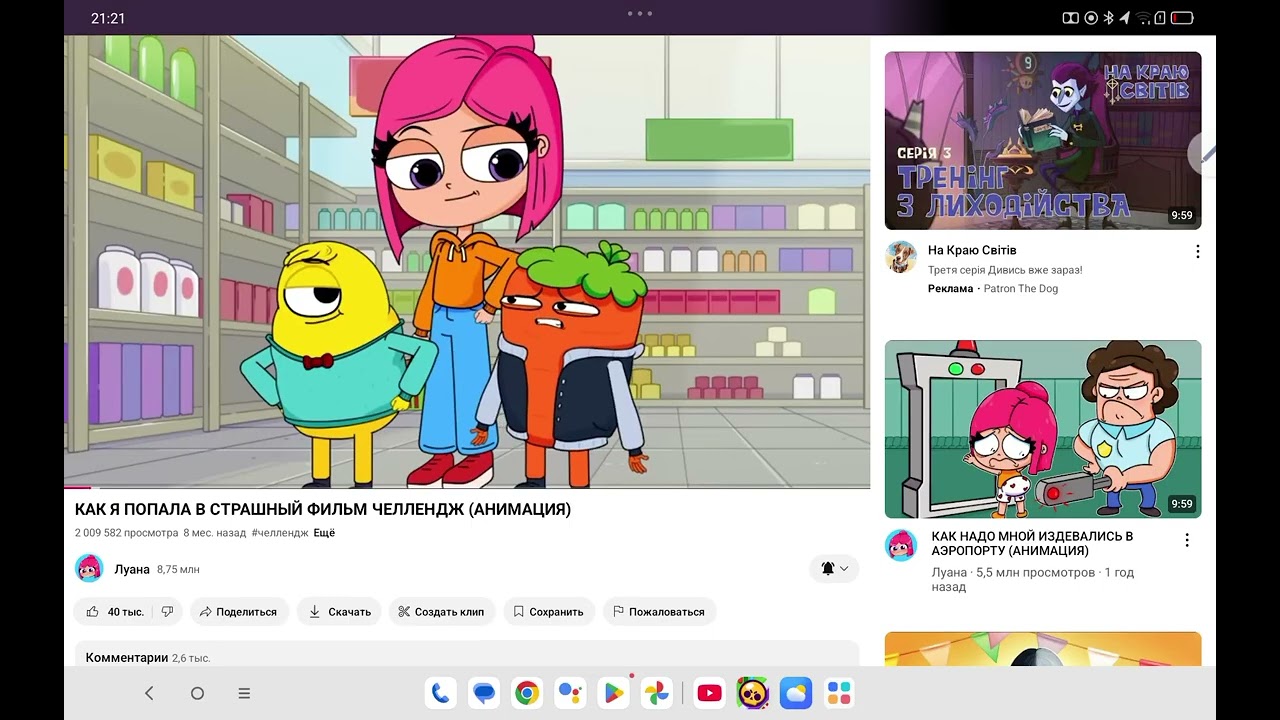Screen dimensions: 1280x720
Task: Open the Recents navigation button
Action: [244, 693]
